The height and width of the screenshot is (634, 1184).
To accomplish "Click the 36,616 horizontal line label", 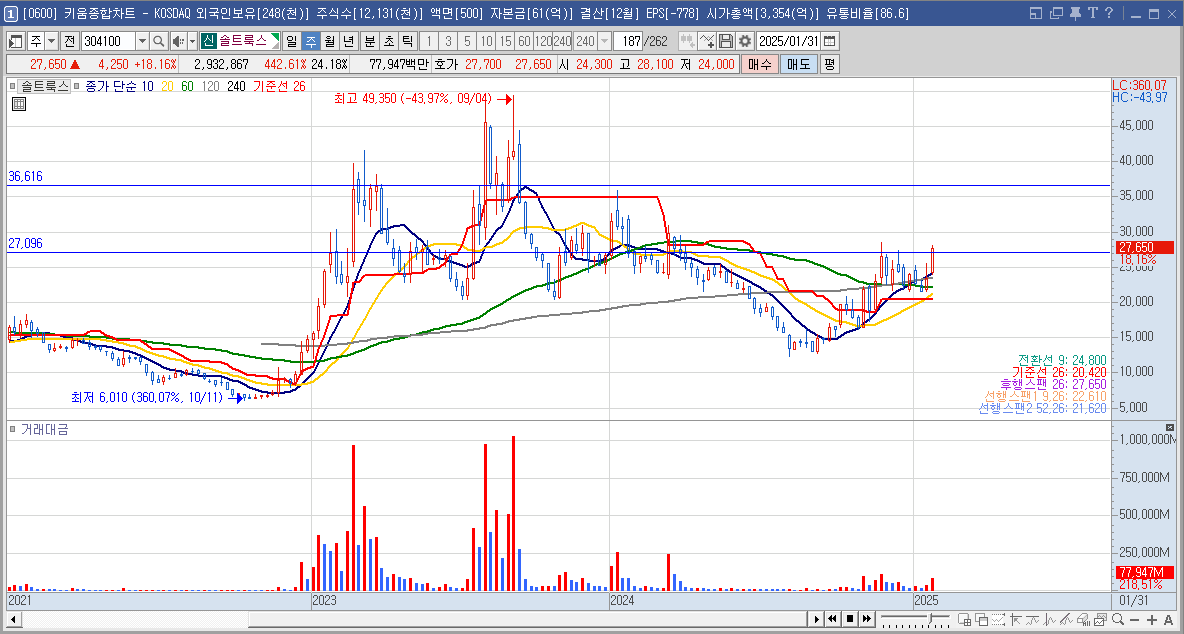I will click(25, 177).
